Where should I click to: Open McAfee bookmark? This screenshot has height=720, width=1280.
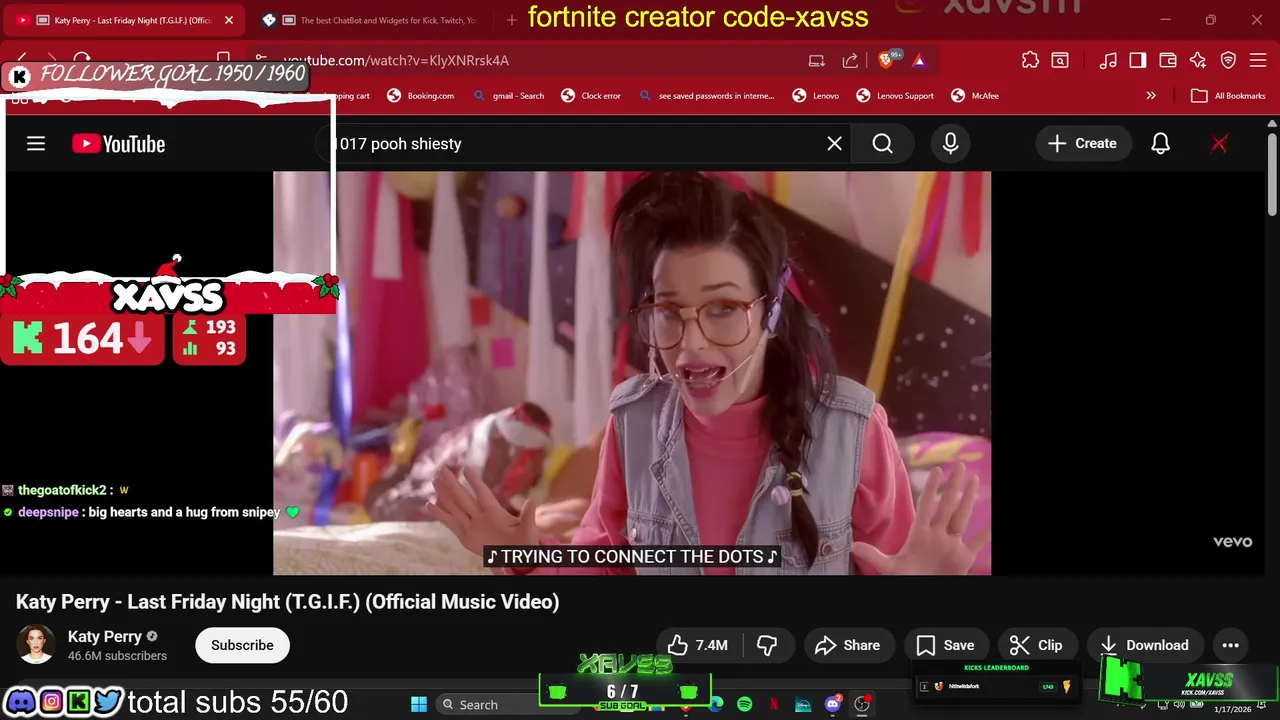click(975, 96)
